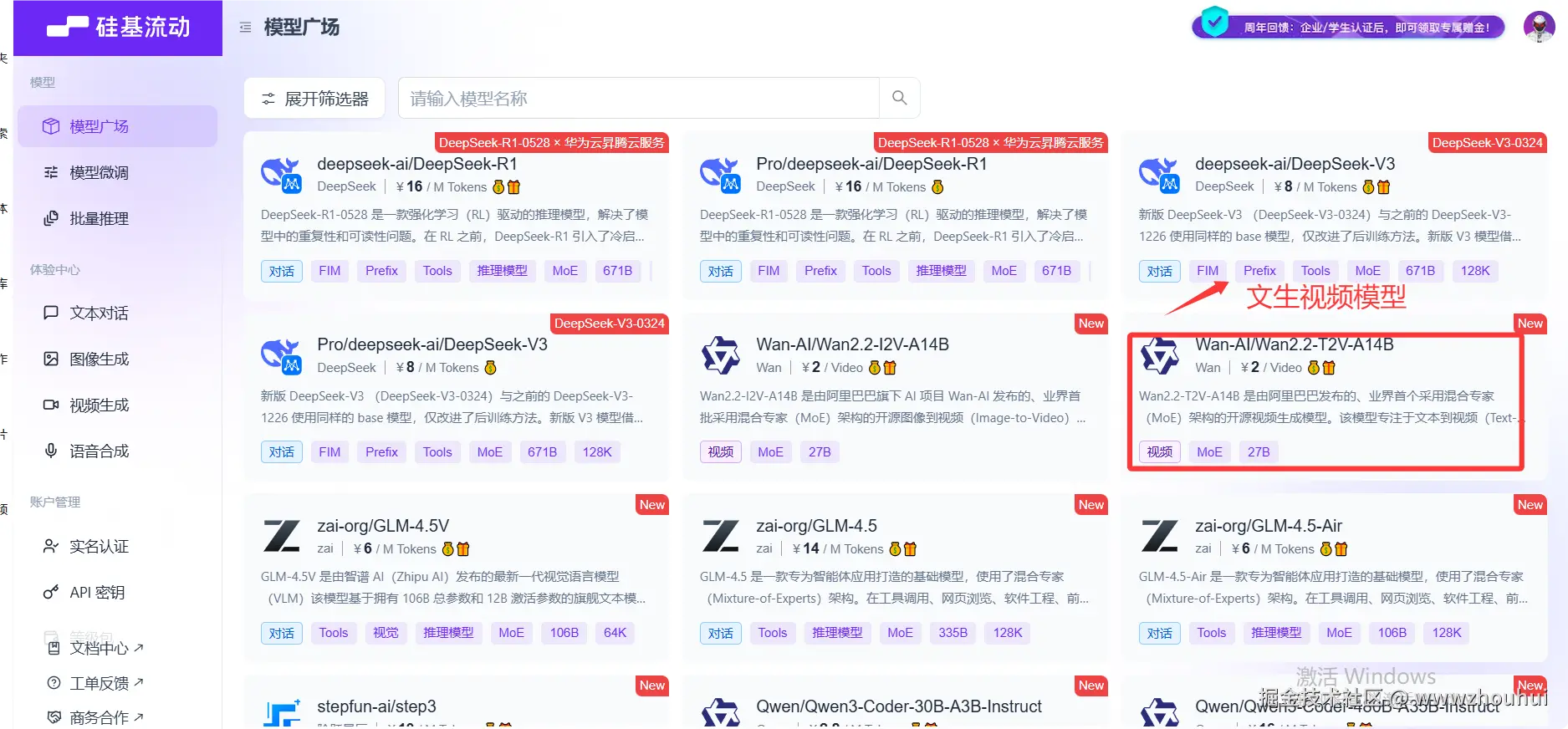Select 推理模型 tag on deepseek-ai/DeepSeek-R1 card

(x=502, y=271)
